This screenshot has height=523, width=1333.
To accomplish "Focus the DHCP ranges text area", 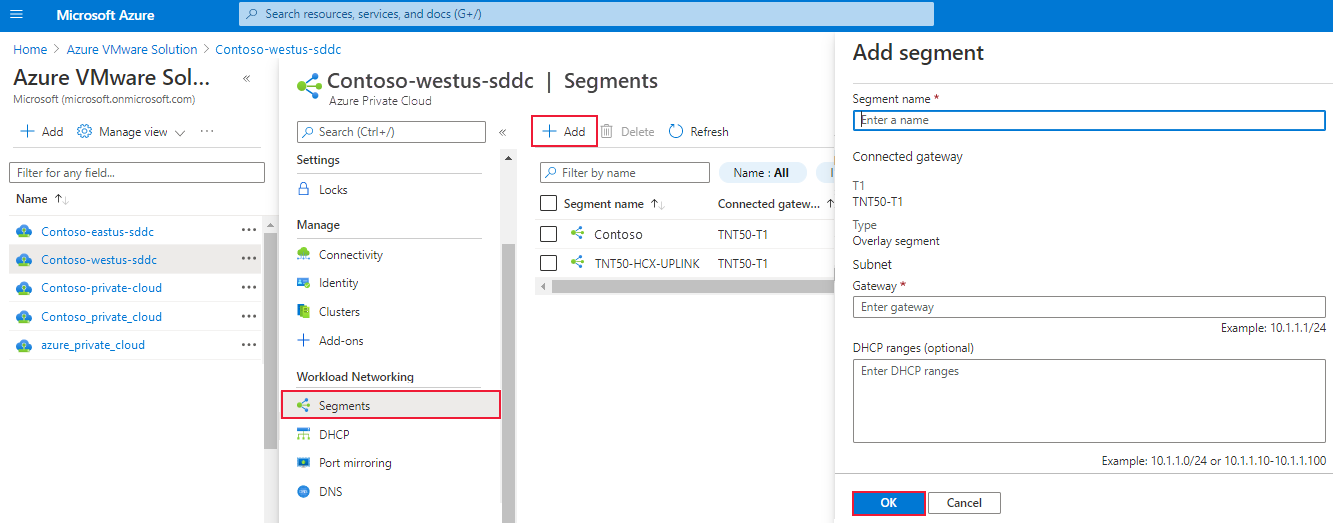I will click(1089, 401).
